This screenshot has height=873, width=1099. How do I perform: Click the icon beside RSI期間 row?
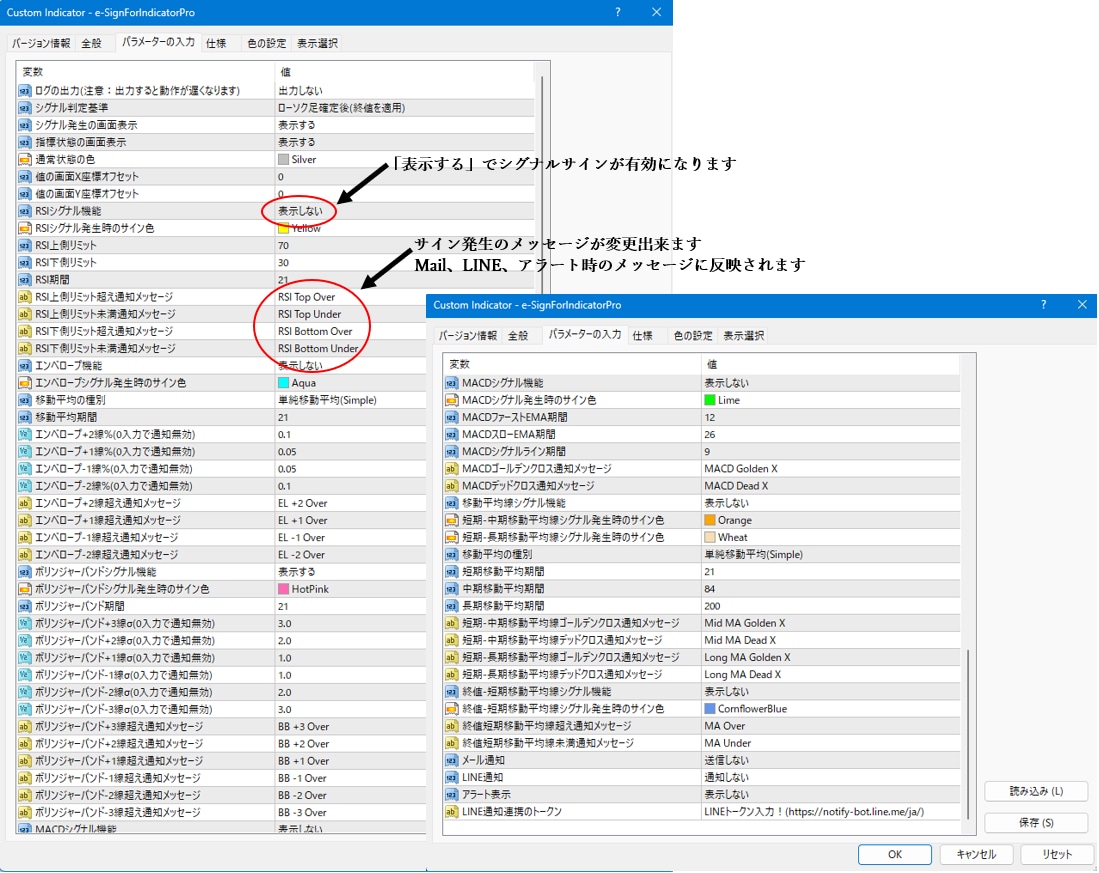pos(25,280)
